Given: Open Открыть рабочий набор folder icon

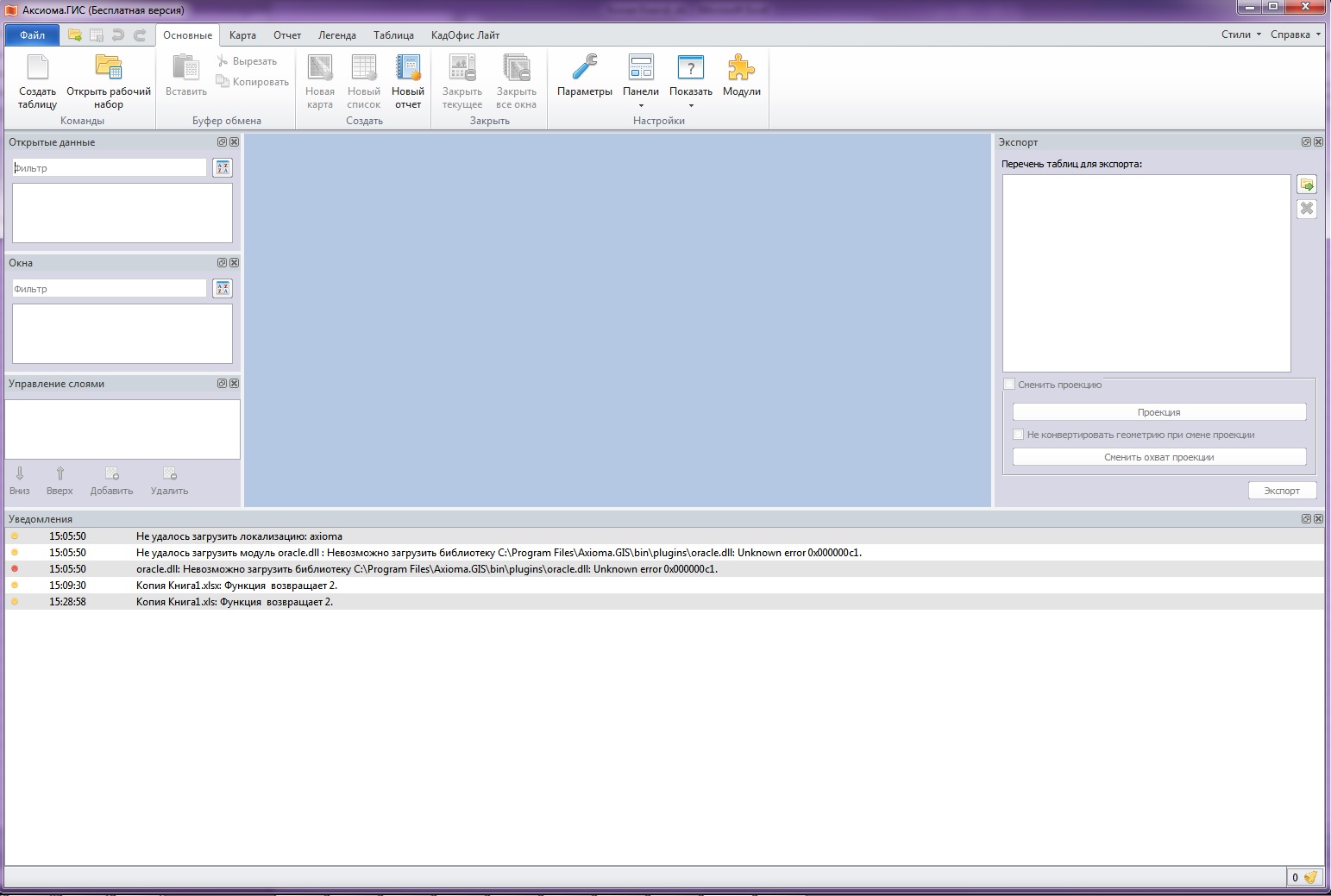Looking at the screenshot, I should point(109,68).
